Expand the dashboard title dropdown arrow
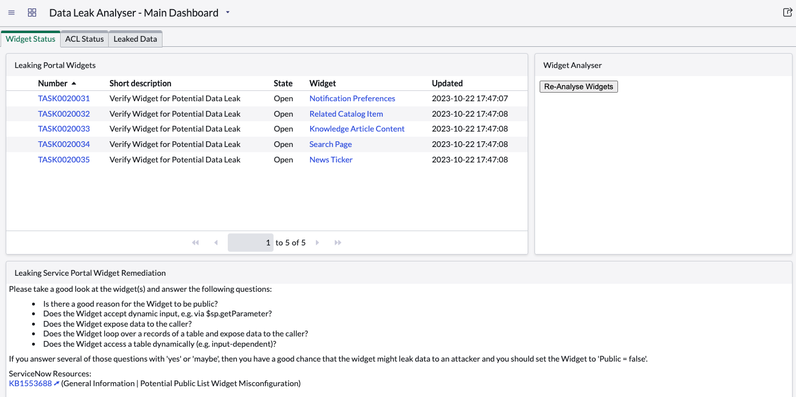The height and width of the screenshot is (397, 796). point(227,13)
